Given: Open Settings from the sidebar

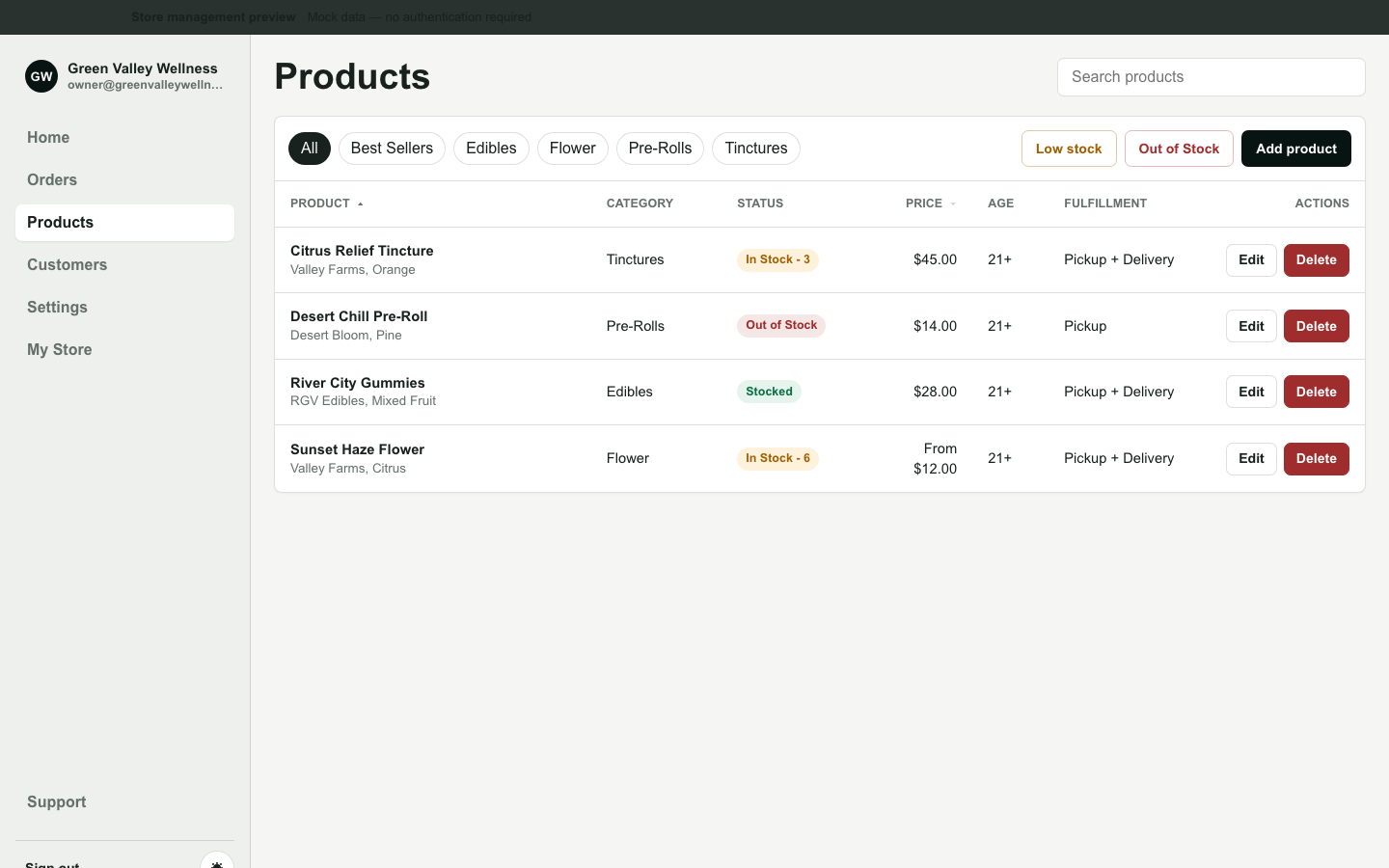Looking at the screenshot, I should click(x=124, y=308).
